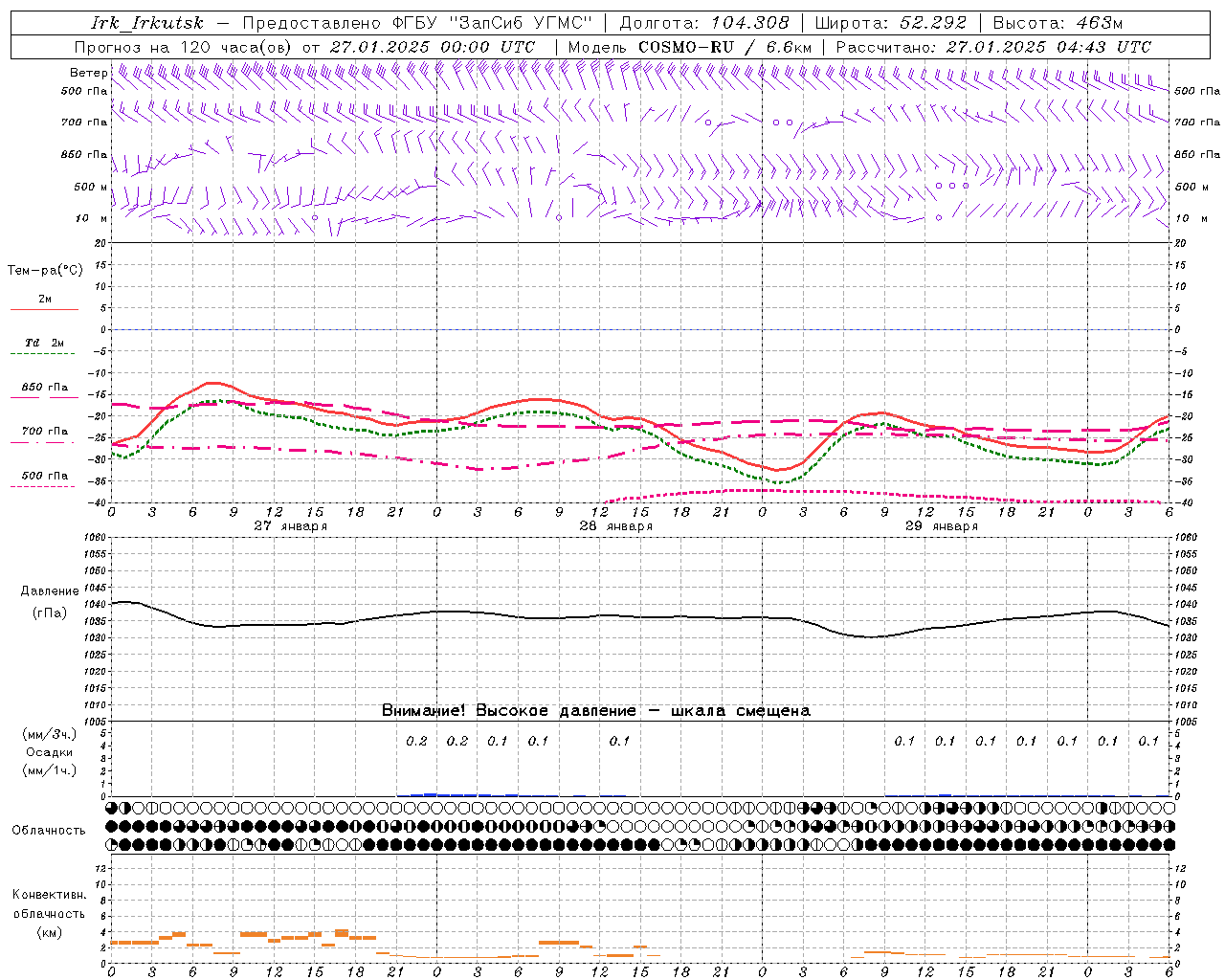Click the 27 января date label
The height and width of the screenshot is (980, 1225).
coord(291,526)
